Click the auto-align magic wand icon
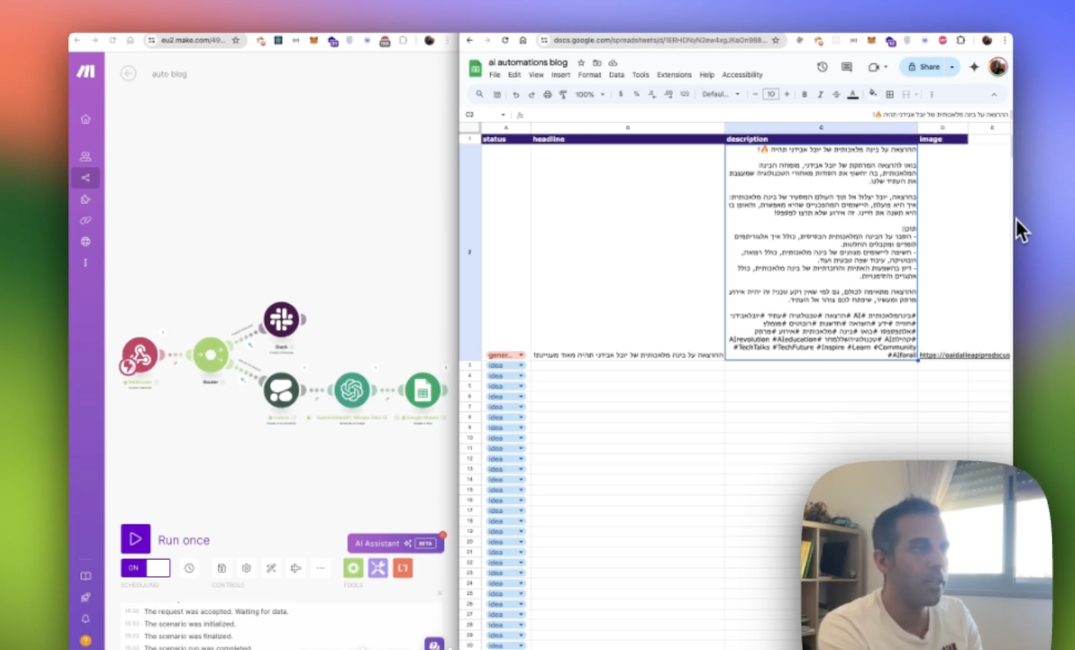 point(271,568)
